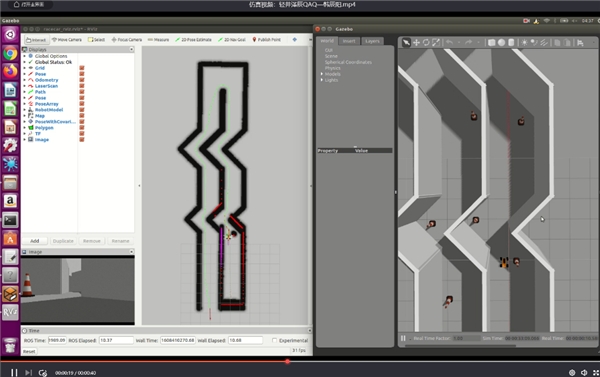Toggle the Grid display checkbox
This screenshot has width=600, height=377.
tap(82, 68)
